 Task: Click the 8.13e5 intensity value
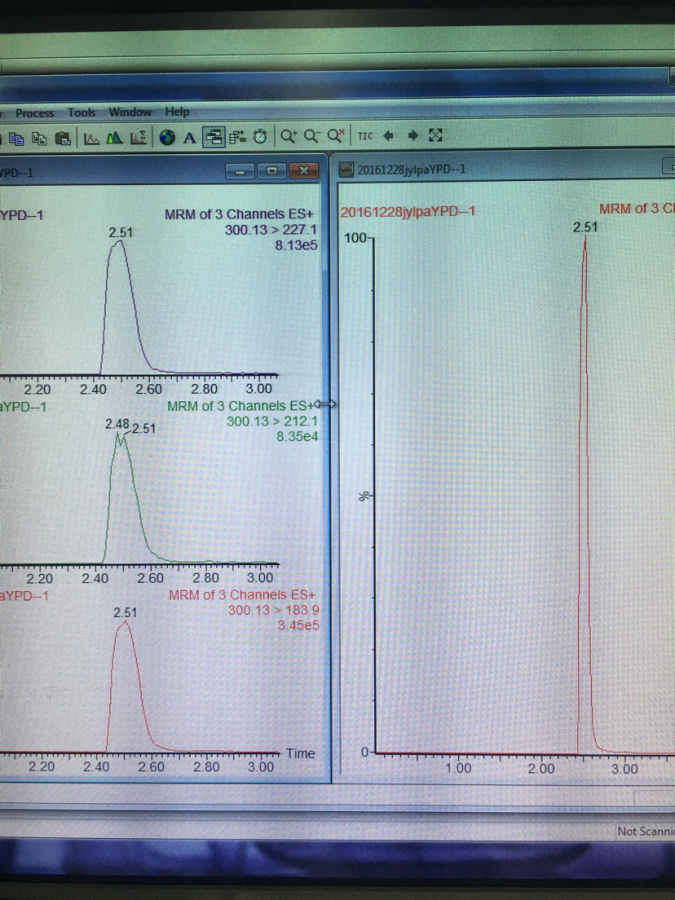coord(296,246)
